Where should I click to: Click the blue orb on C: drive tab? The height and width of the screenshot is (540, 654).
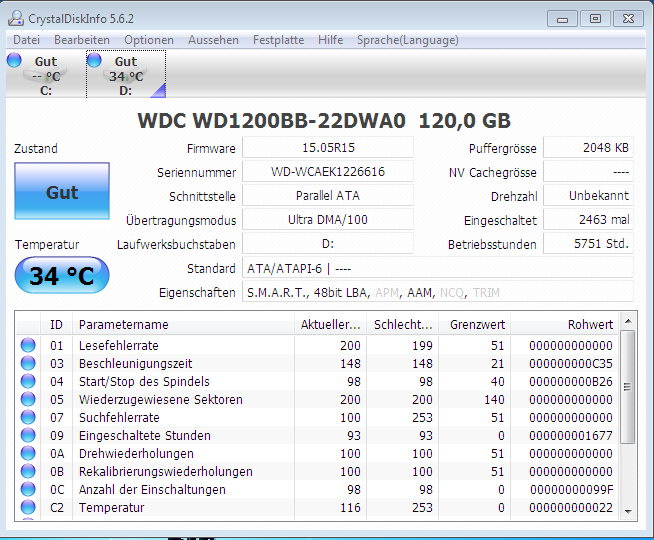point(14,60)
